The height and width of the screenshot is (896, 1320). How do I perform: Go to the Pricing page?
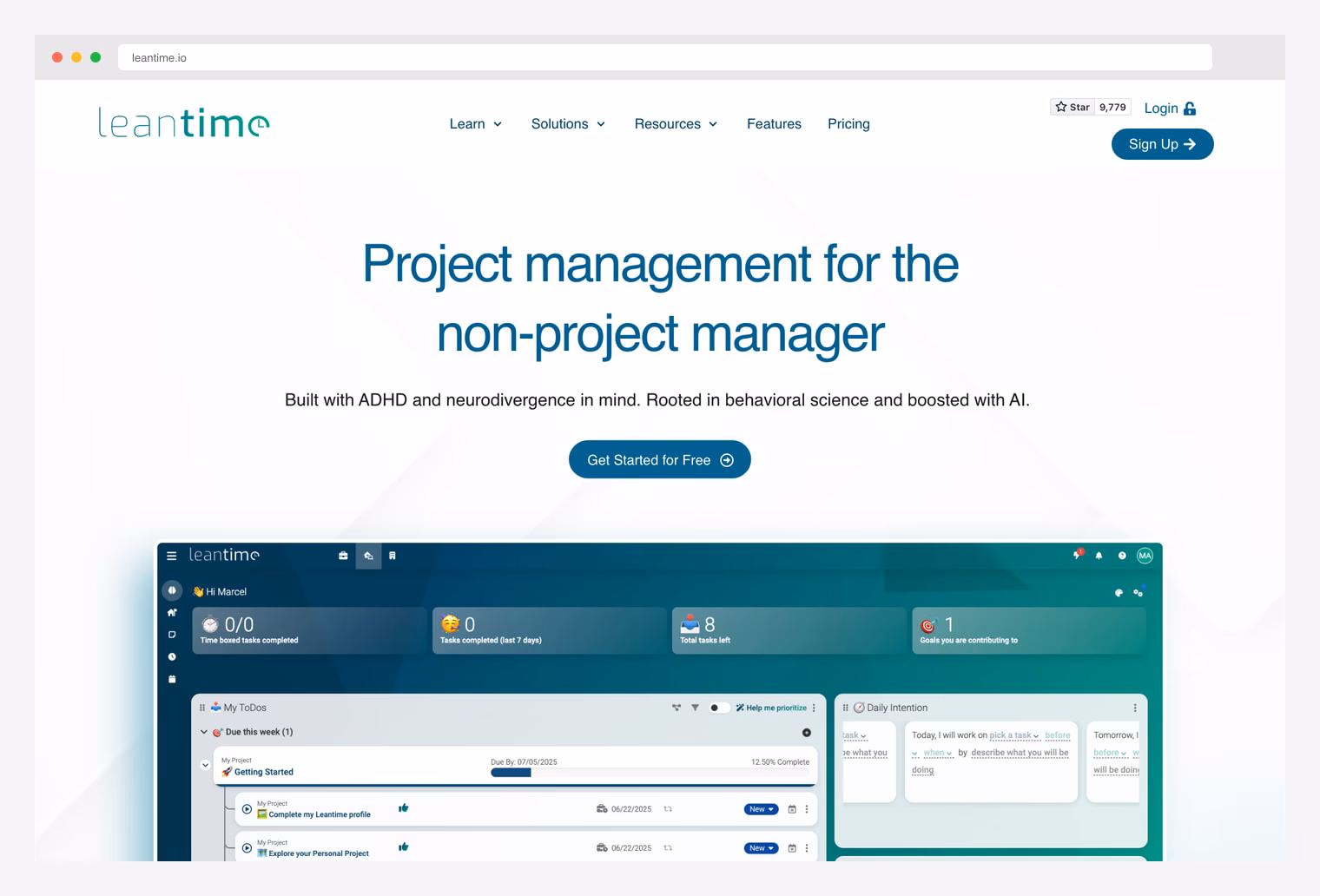point(848,124)
